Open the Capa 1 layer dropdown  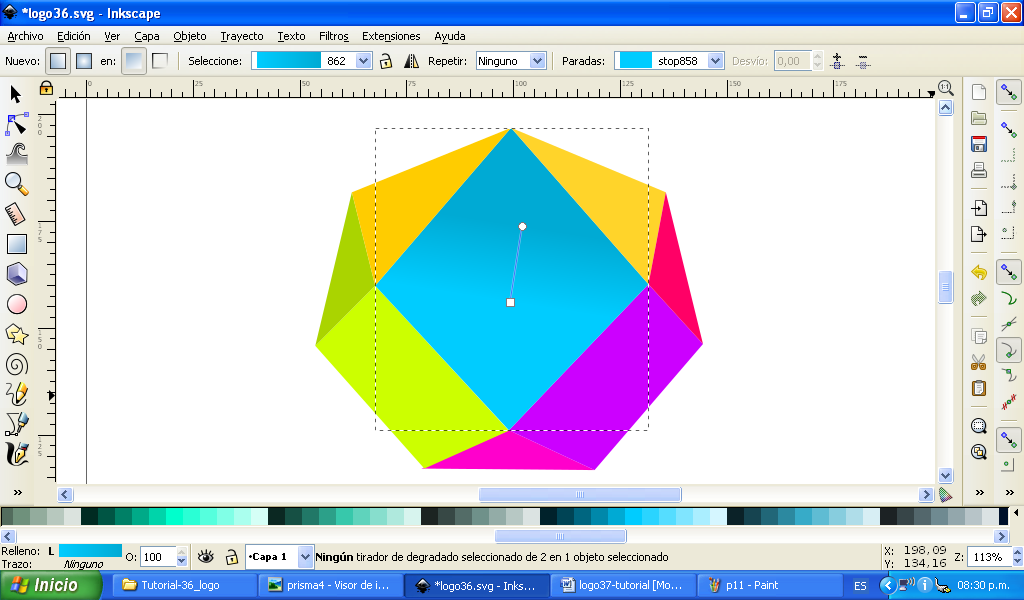pos(305,557)
